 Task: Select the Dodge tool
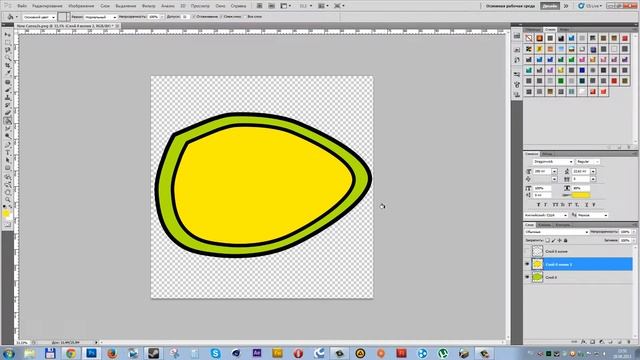click(8, 137)
